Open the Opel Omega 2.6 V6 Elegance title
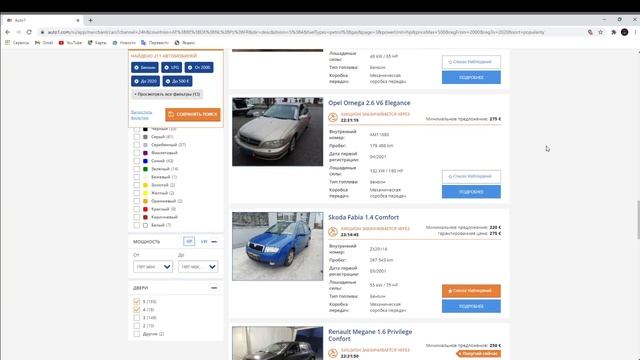Viewport: 640px width, 360px height. click(369, 103)
